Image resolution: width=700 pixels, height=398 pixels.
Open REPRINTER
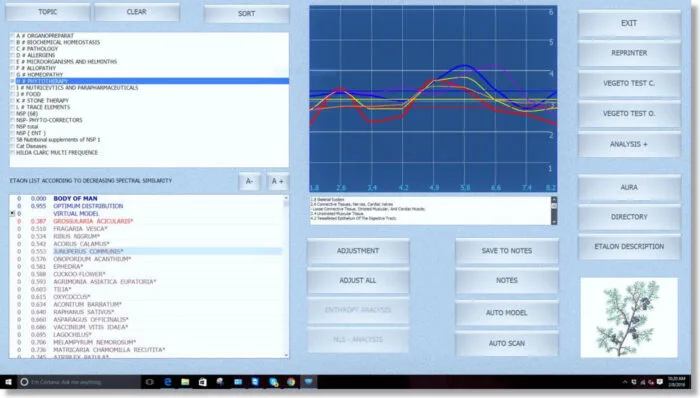[629, 53]
